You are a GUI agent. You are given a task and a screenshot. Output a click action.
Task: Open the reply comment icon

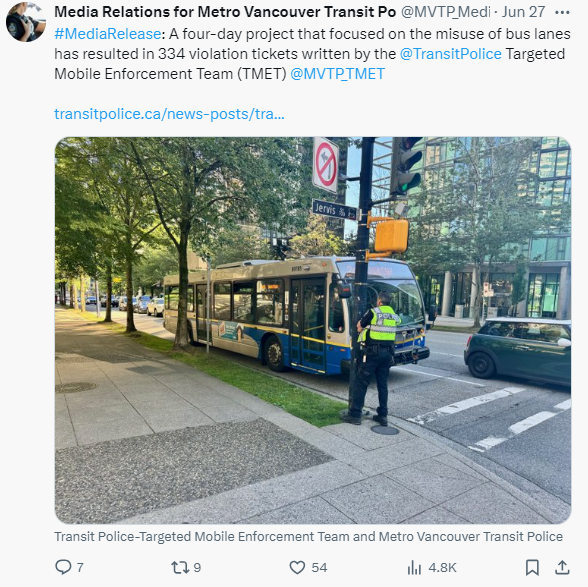(x=63, y=567)
